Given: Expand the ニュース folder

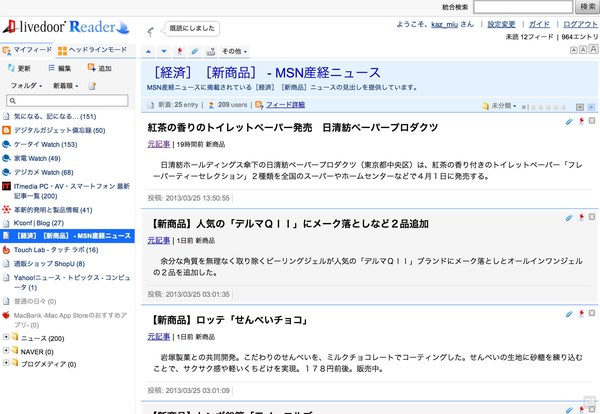Looking at the screenshot, I should (x=7, y=339).
